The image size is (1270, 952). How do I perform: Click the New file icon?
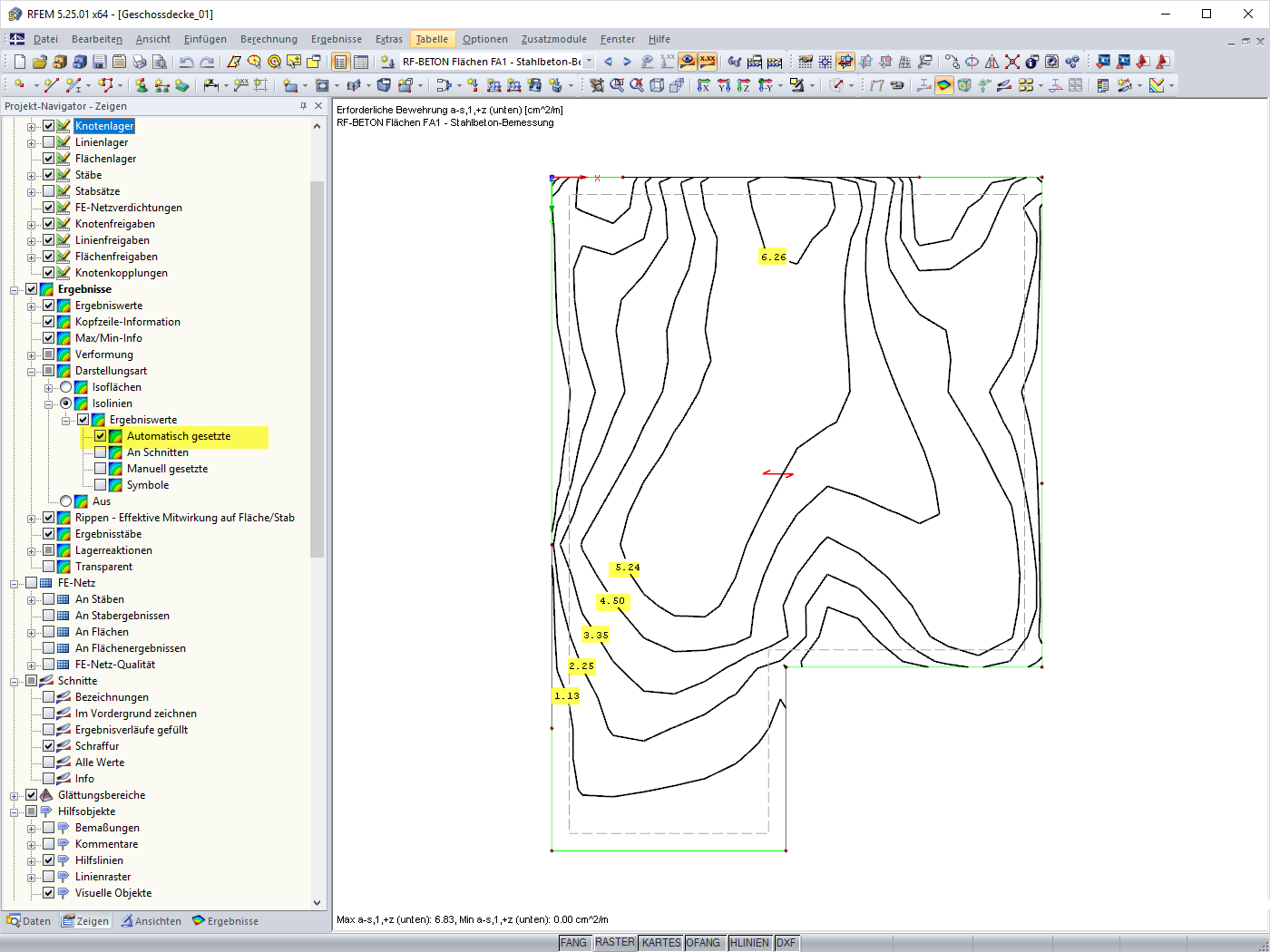[x=19, y=62]
